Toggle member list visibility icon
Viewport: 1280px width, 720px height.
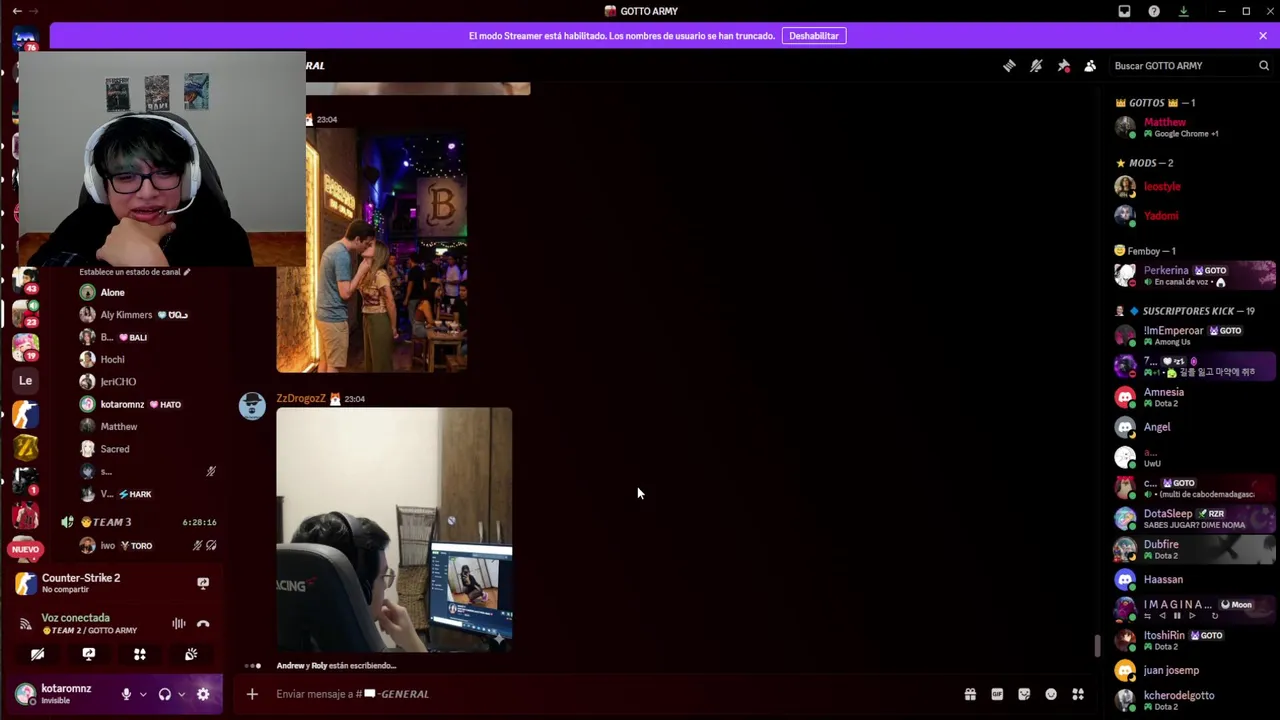pos(1090,66)
